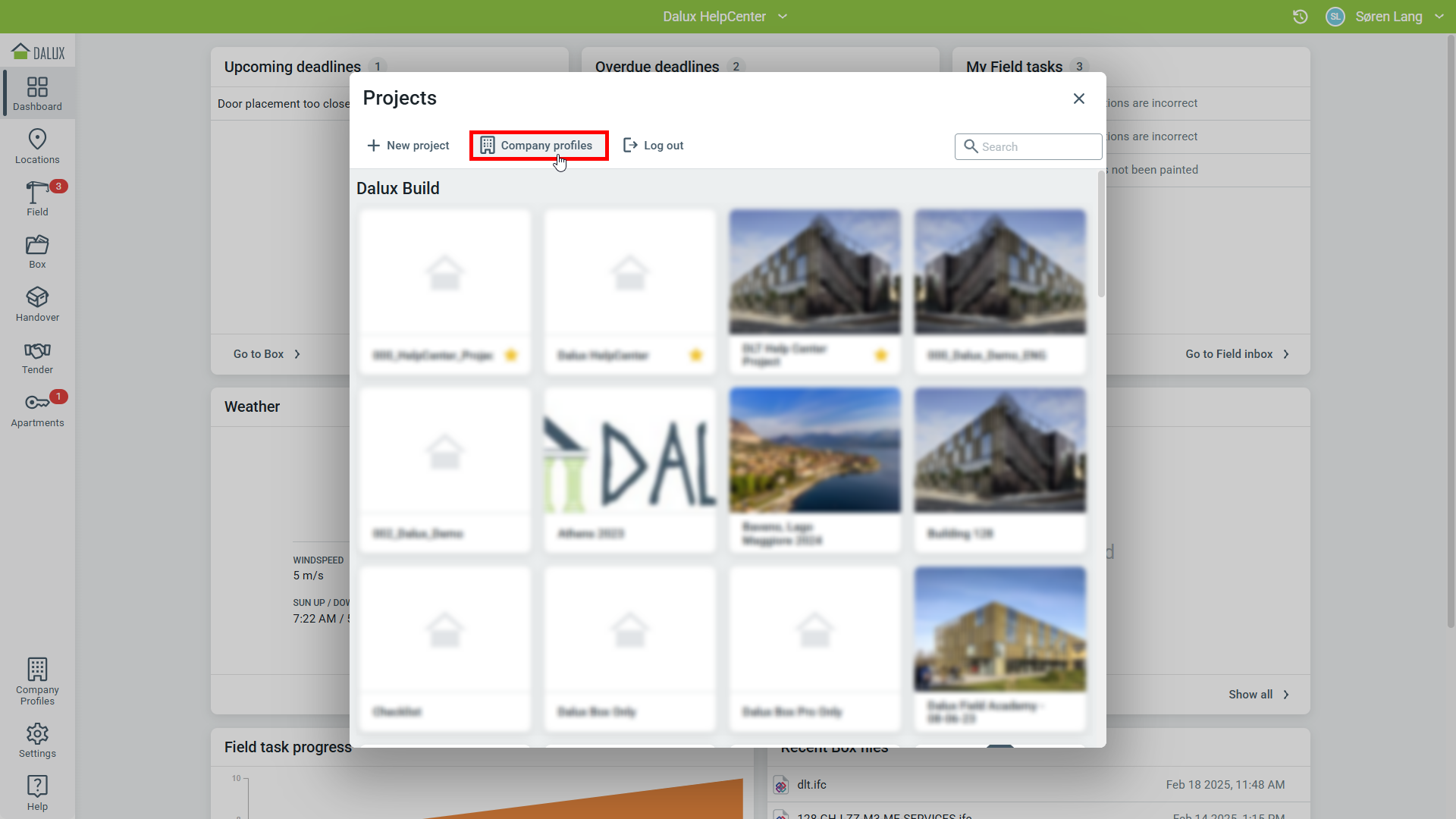Toggle favorite star on first project card

(x=511, y=355)
